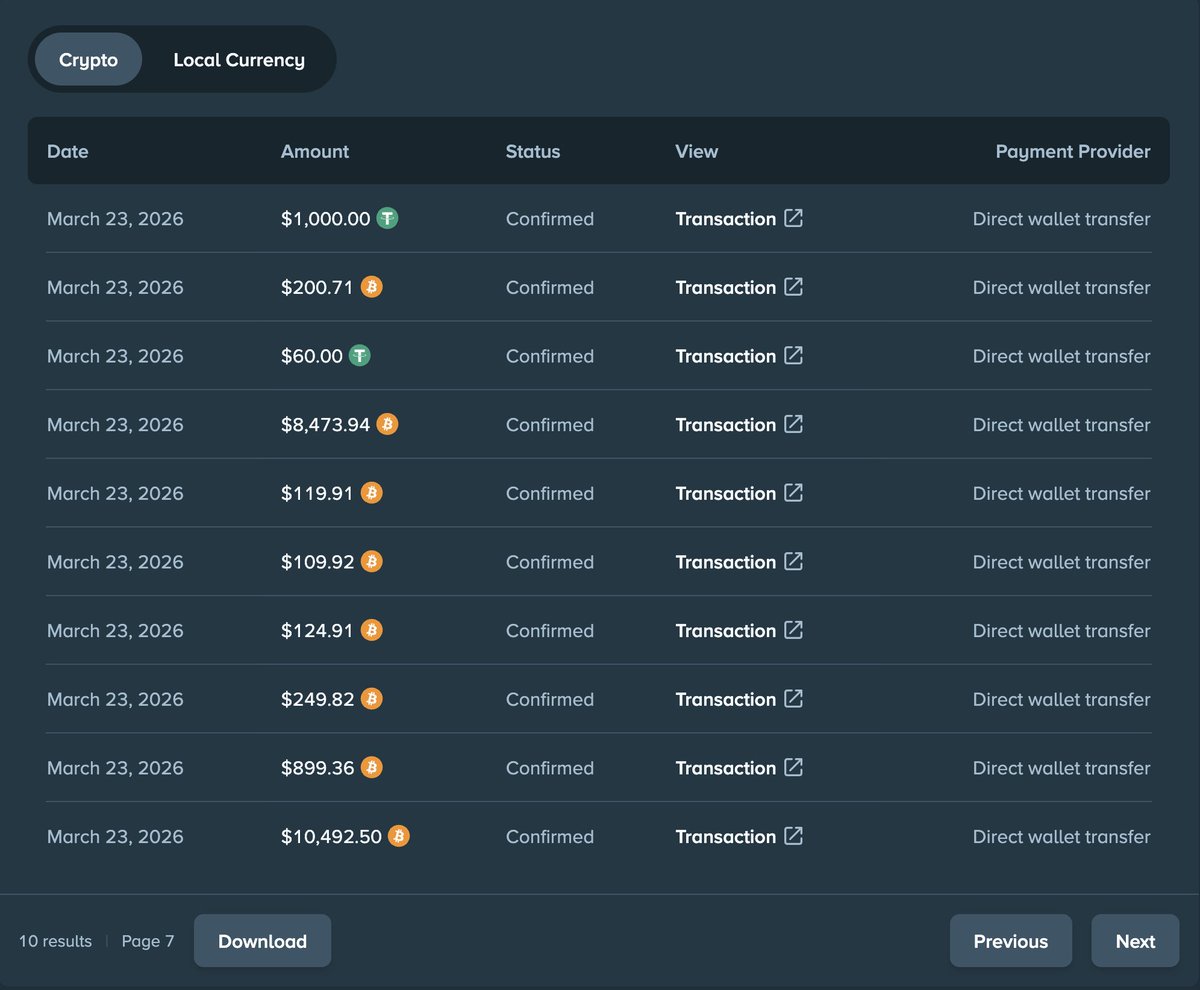Open external link icon in $8,473.94 row
1200x990 pixels.
point(793,424)
